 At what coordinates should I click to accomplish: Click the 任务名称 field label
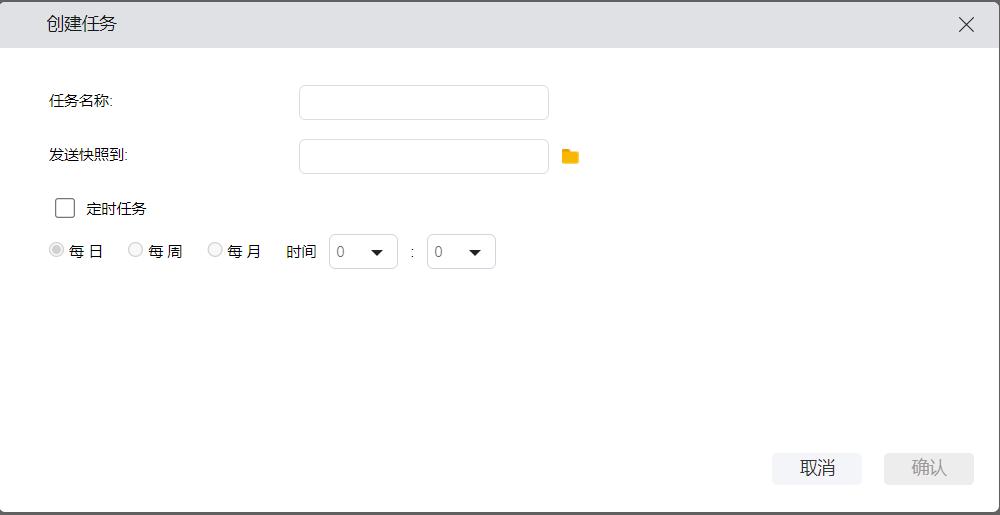(x=81, y=101)
